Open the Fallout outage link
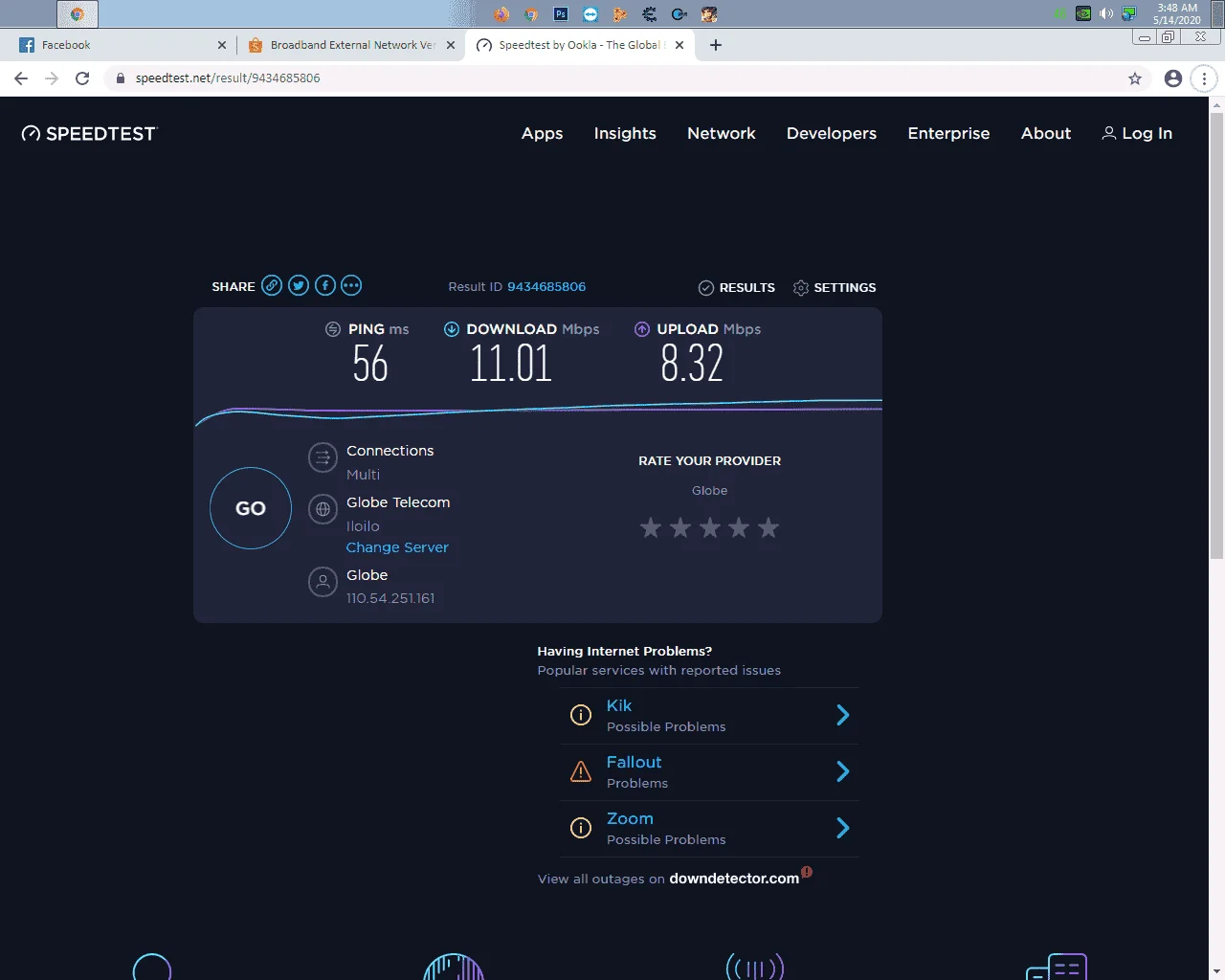This screenshot has height=980, width=1225. [634, 762]
